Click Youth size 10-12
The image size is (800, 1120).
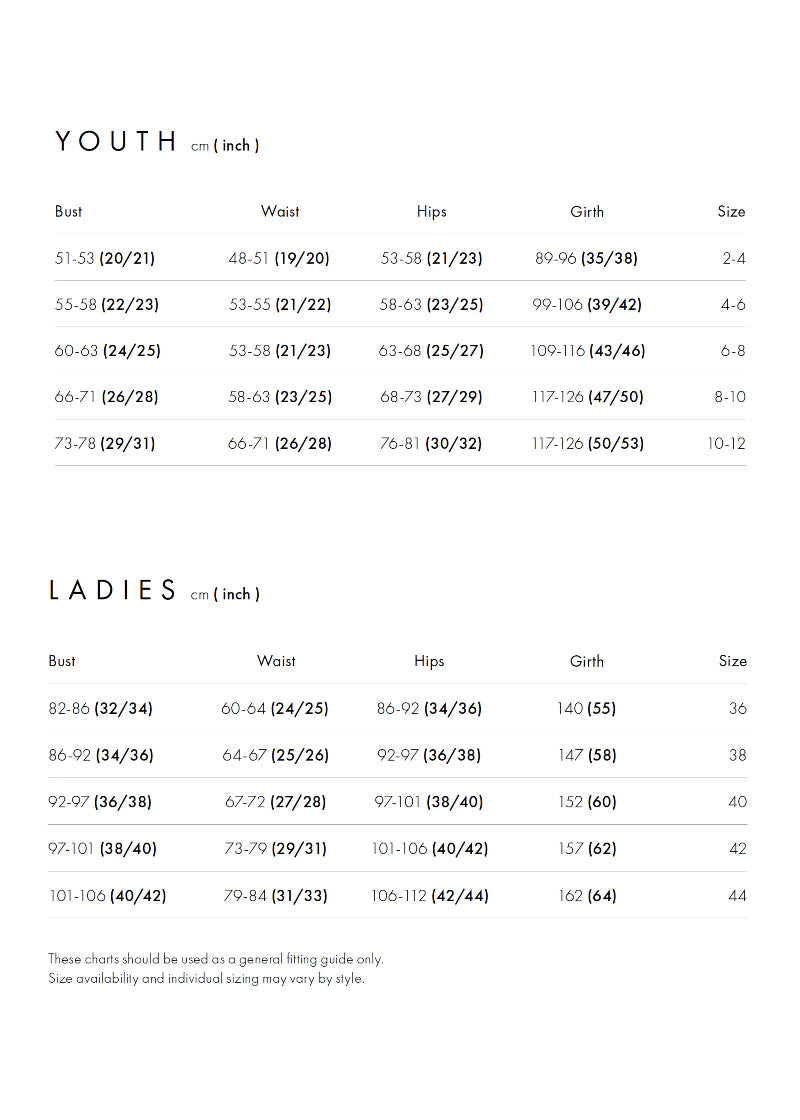(x=726, y=443)
